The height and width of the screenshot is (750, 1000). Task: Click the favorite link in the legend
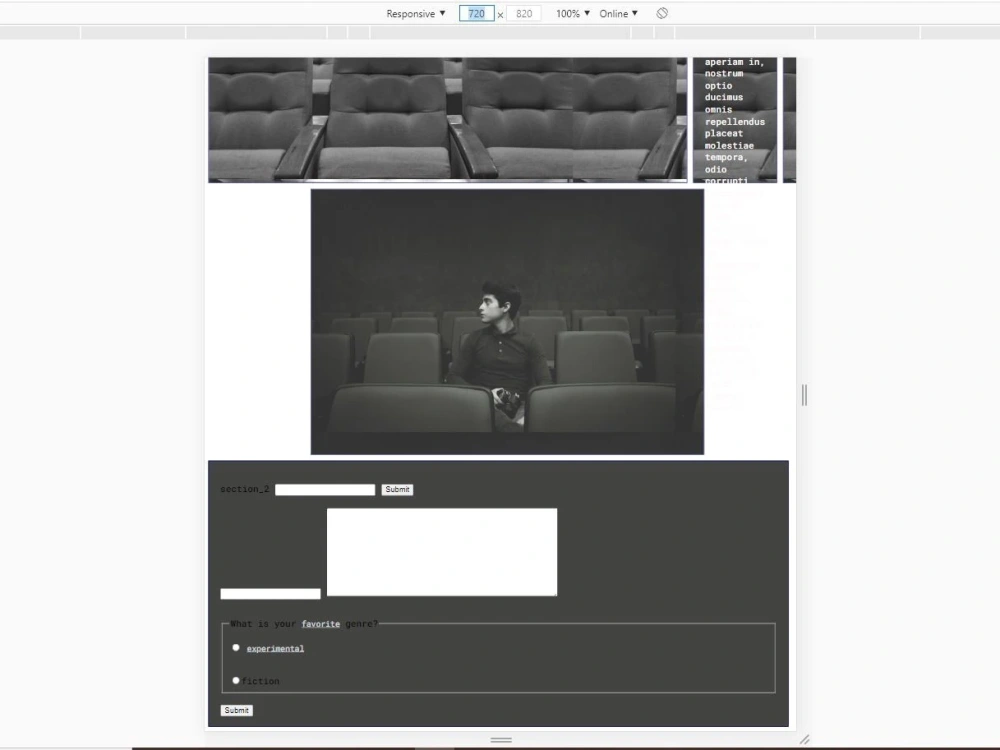click(x=321, y=624)
